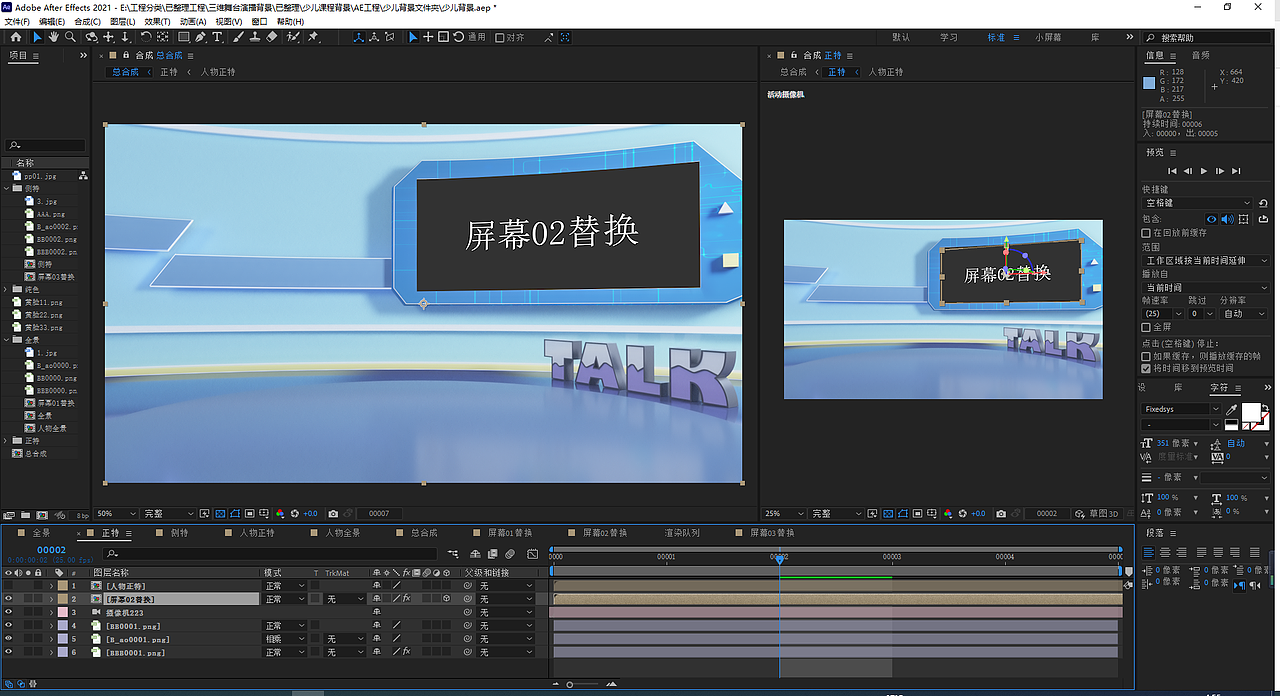Activate the Selection arrow tool
The image size is (1280, 696).
click(x=38, y=37)
